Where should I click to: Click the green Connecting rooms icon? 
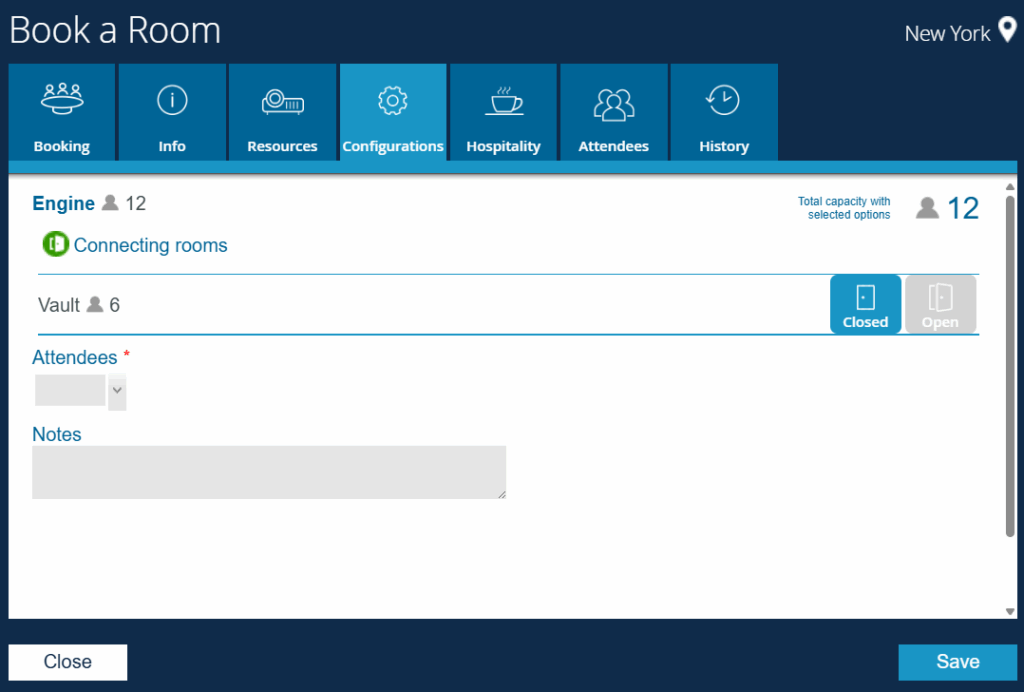pos(55,245)
